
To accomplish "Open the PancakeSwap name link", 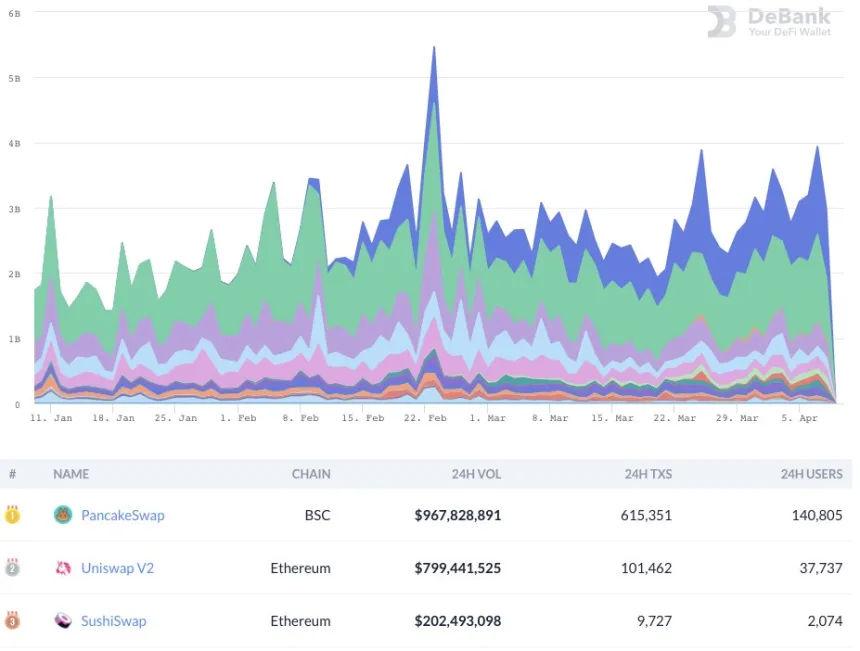I will (122, 515).
